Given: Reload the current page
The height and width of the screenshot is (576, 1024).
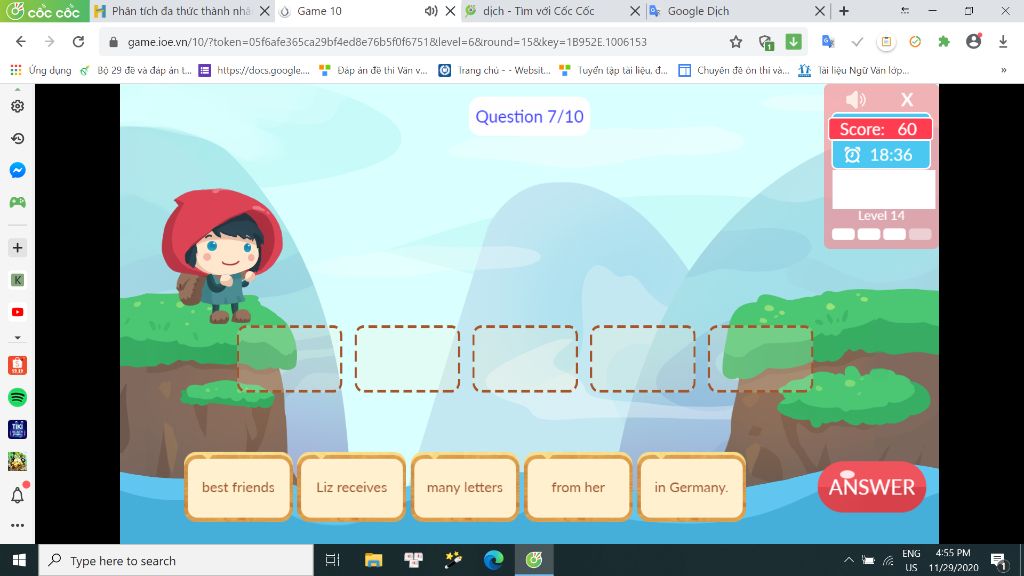Looking at the screenshot, I should coord(78,42).
